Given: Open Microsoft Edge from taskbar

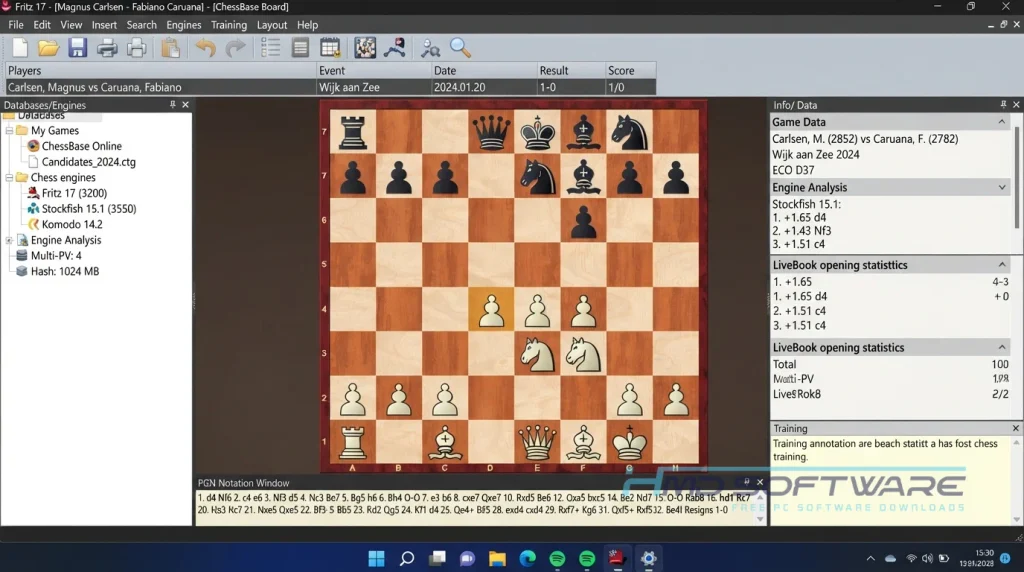Looking at the screenshot, I should (x=528, y=558).
